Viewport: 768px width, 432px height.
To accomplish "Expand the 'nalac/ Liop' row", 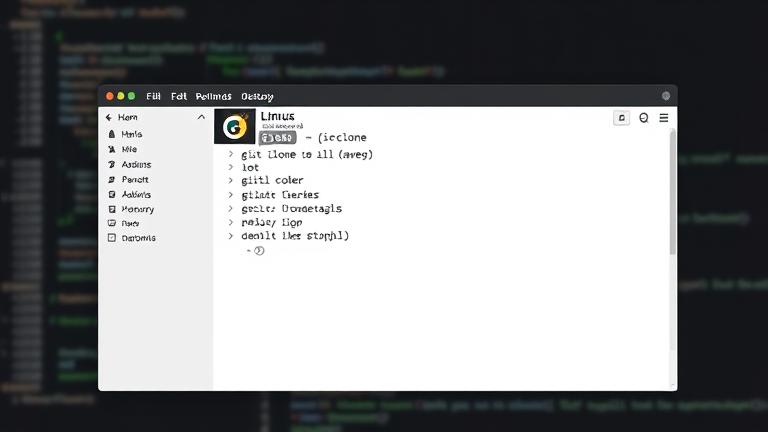I will pos(231,222).
